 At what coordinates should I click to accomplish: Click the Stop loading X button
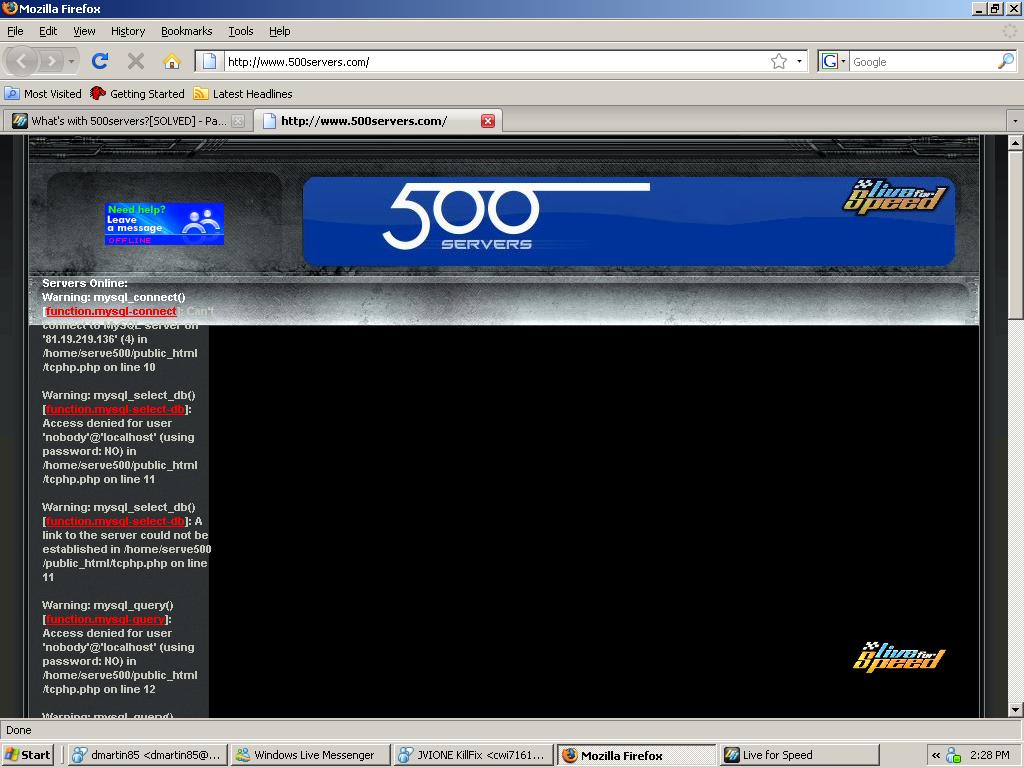pos(136,61)
